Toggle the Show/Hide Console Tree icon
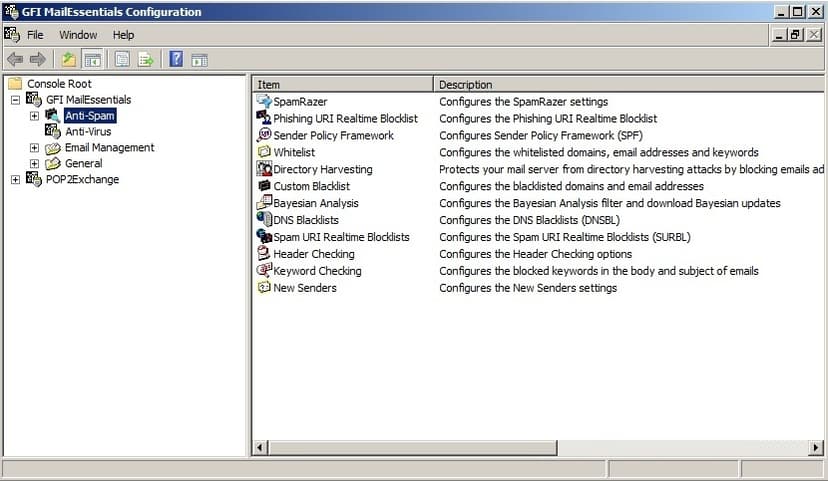Screen dimensions: 828x481 (93, 60)
